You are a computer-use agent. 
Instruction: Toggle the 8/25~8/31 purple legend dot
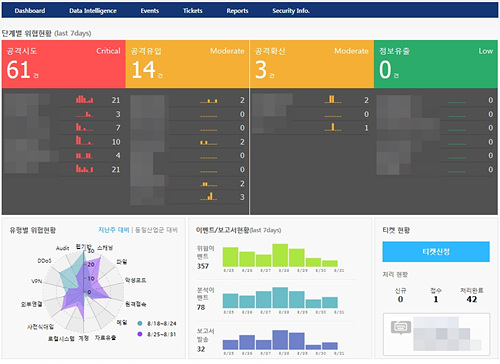tap(140, 334)
